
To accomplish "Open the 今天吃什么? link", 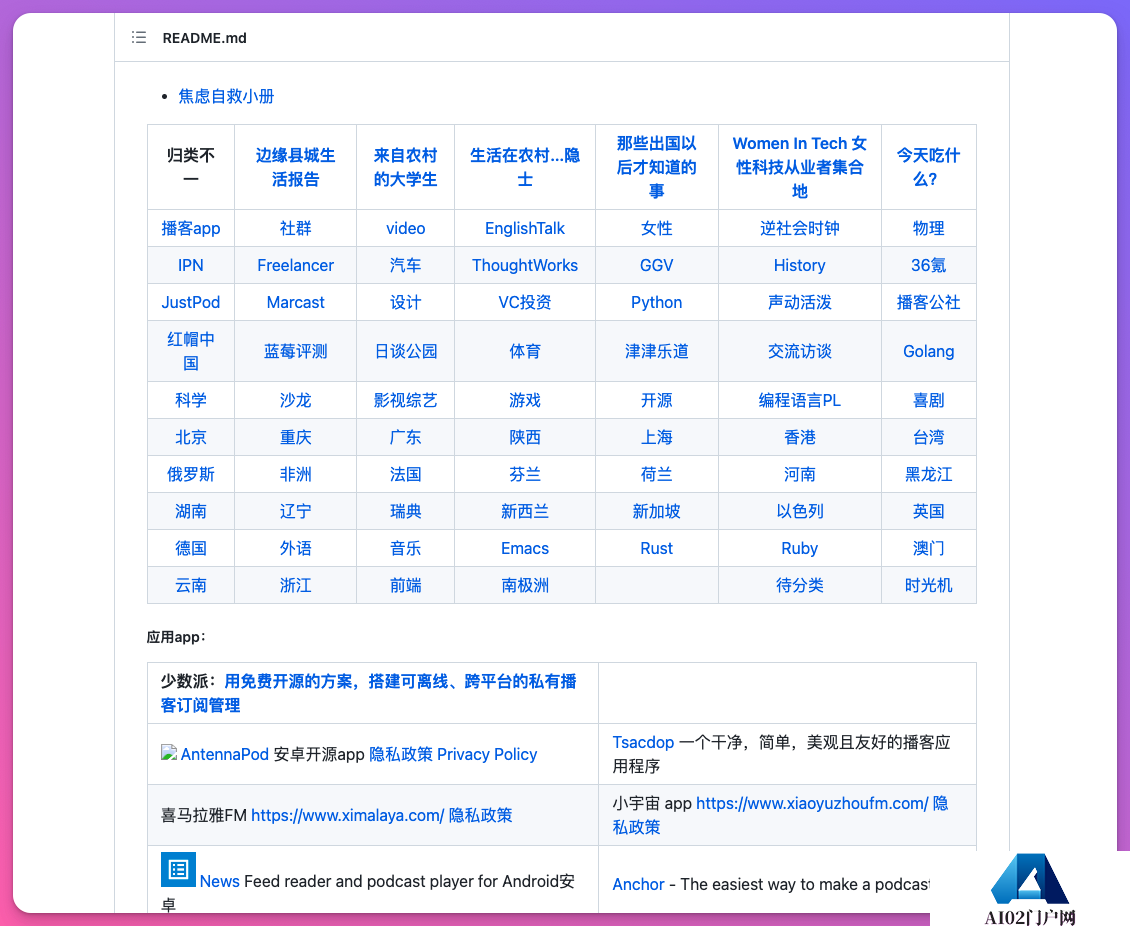I will [928, 167].
